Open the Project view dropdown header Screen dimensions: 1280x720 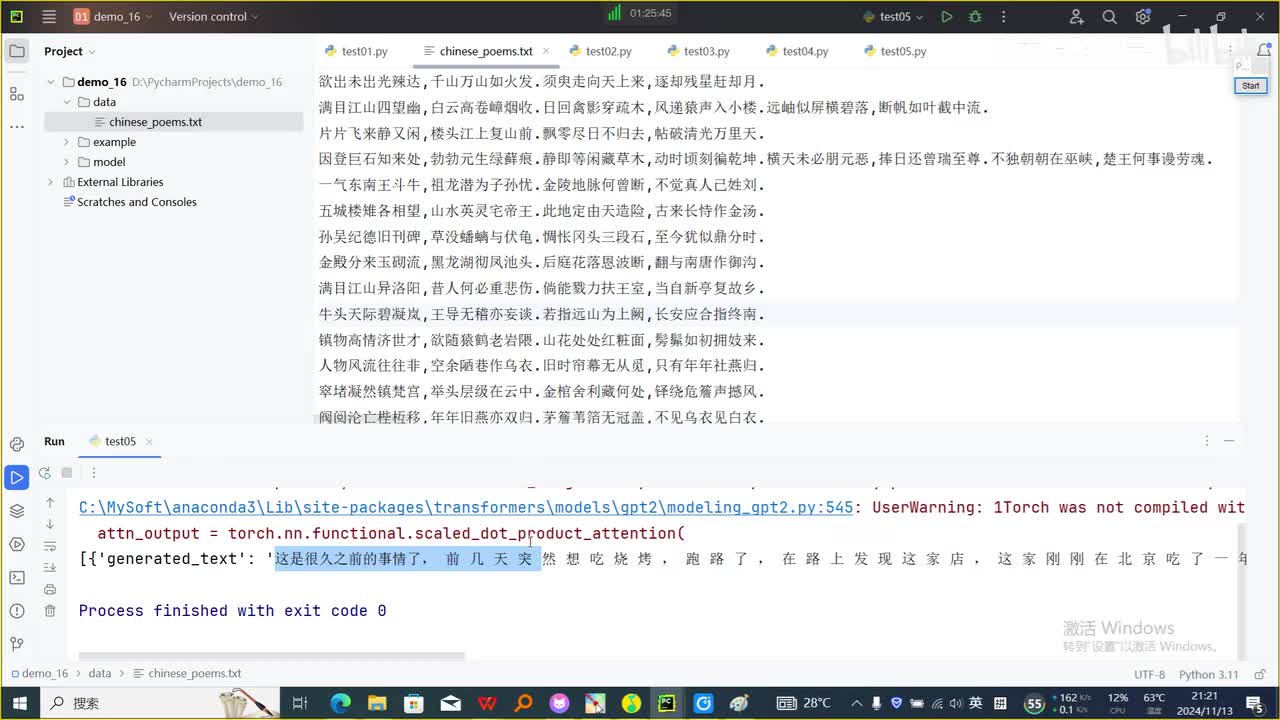coord(70,51)
